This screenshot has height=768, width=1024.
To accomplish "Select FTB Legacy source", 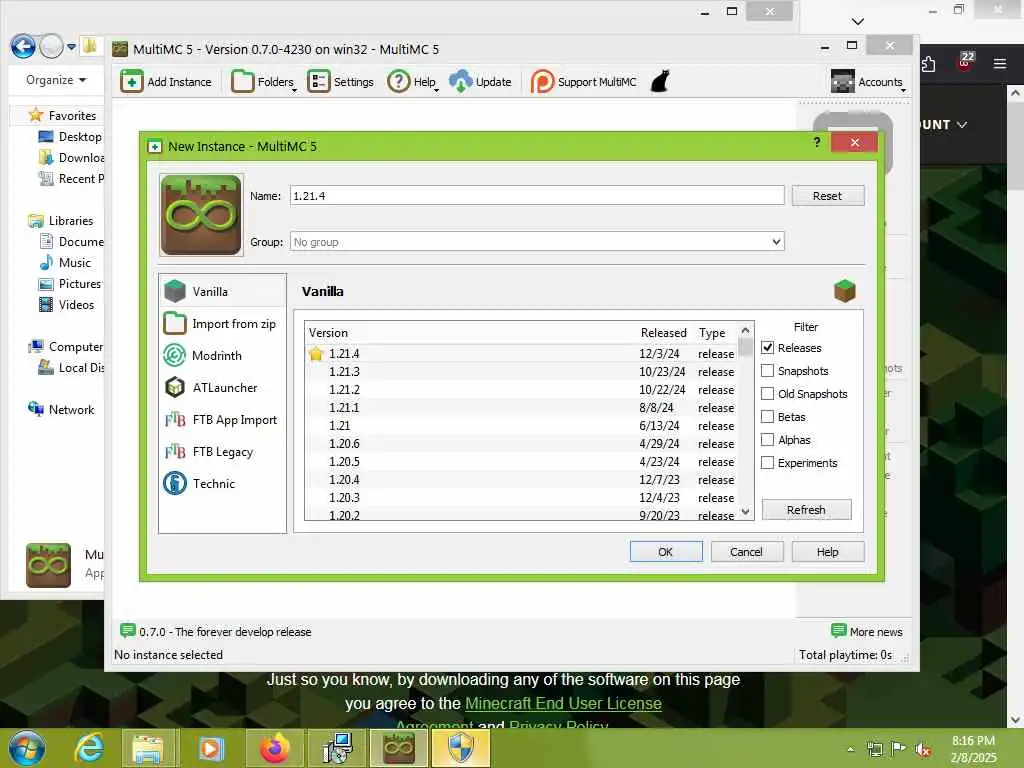I will coord(222,451).
